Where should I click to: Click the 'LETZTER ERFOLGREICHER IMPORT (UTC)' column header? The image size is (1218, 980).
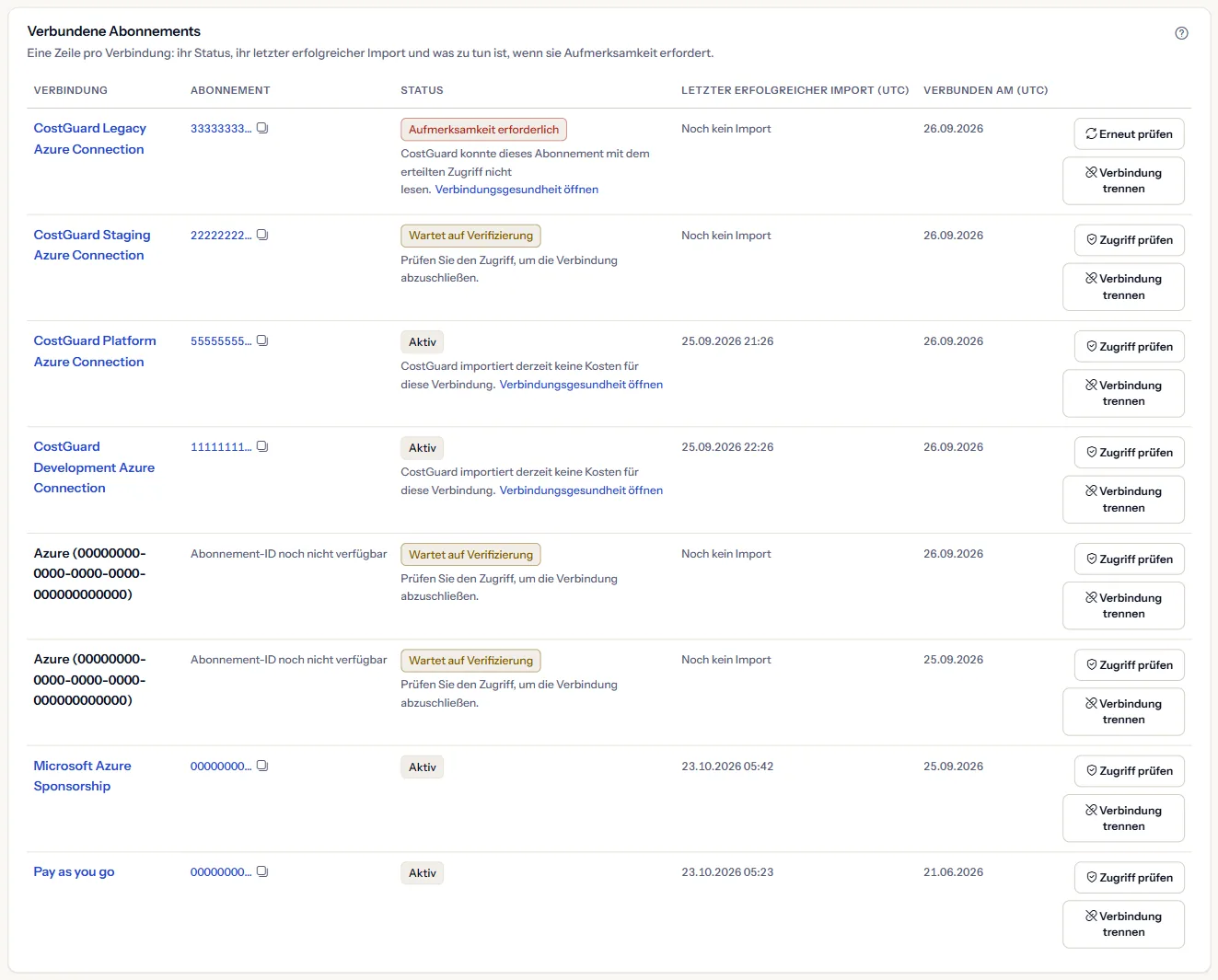pos(795,90)
